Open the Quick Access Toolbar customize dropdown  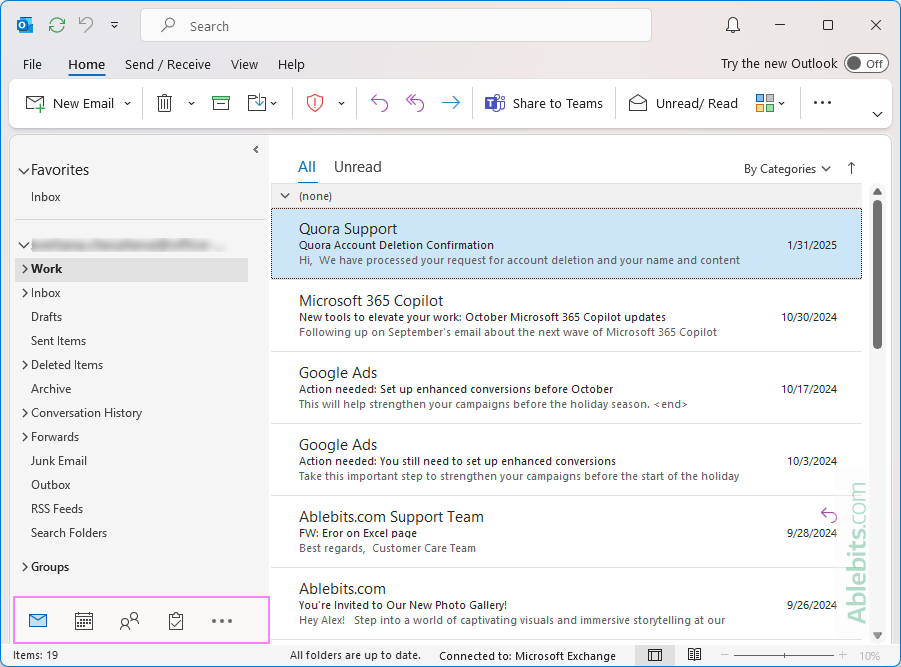pos(115,25)
